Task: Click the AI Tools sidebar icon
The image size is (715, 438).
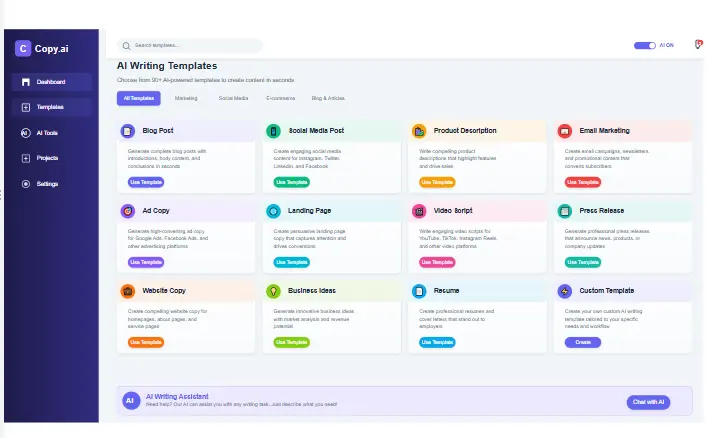Action: pos(26,133)
